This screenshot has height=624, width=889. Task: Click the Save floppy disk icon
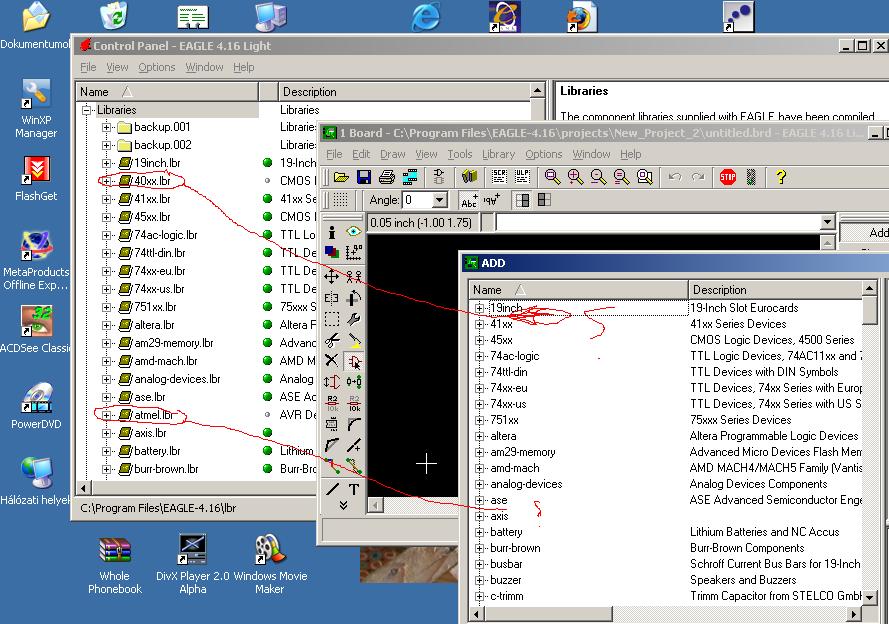(364, 177)
